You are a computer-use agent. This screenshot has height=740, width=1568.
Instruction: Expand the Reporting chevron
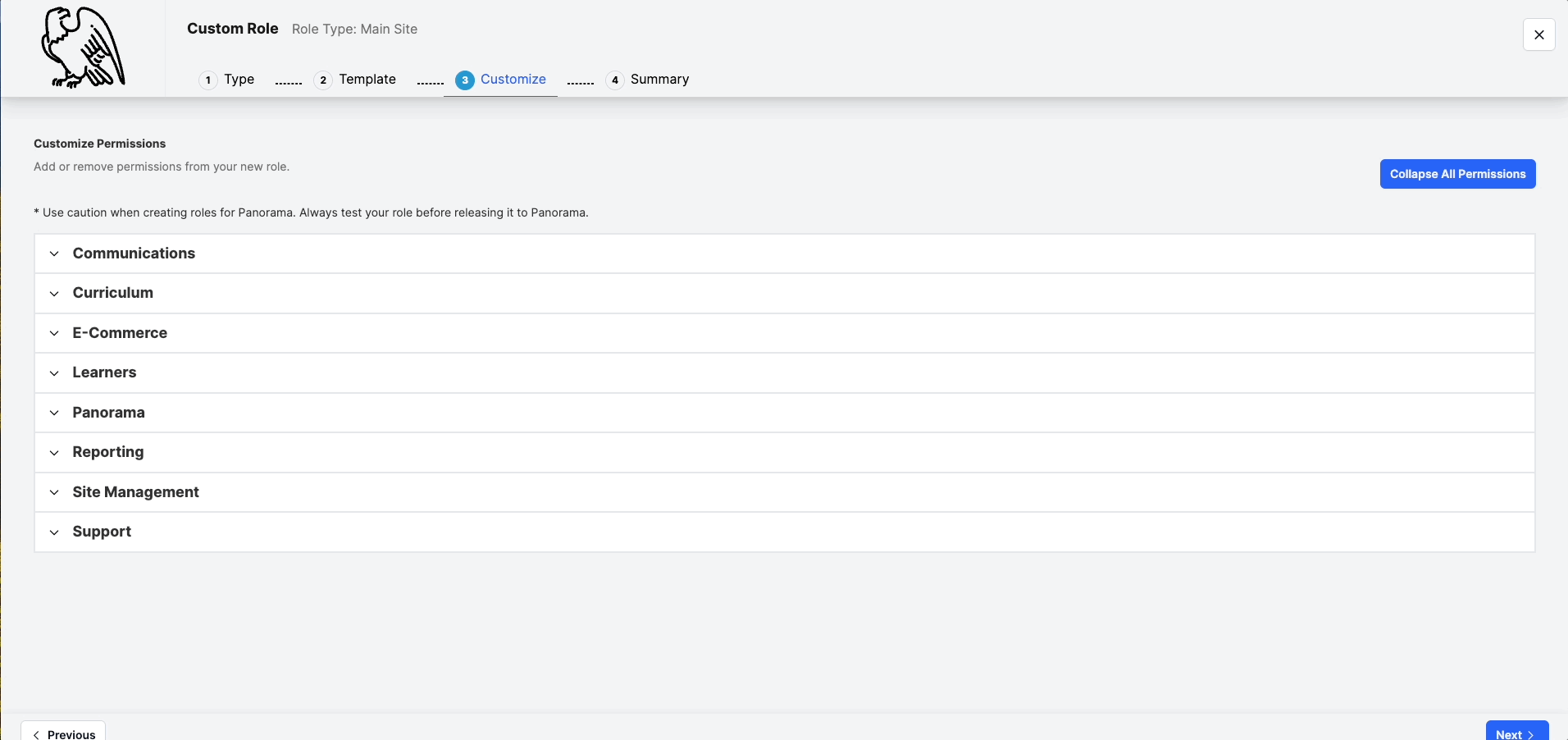click(54, 452)
